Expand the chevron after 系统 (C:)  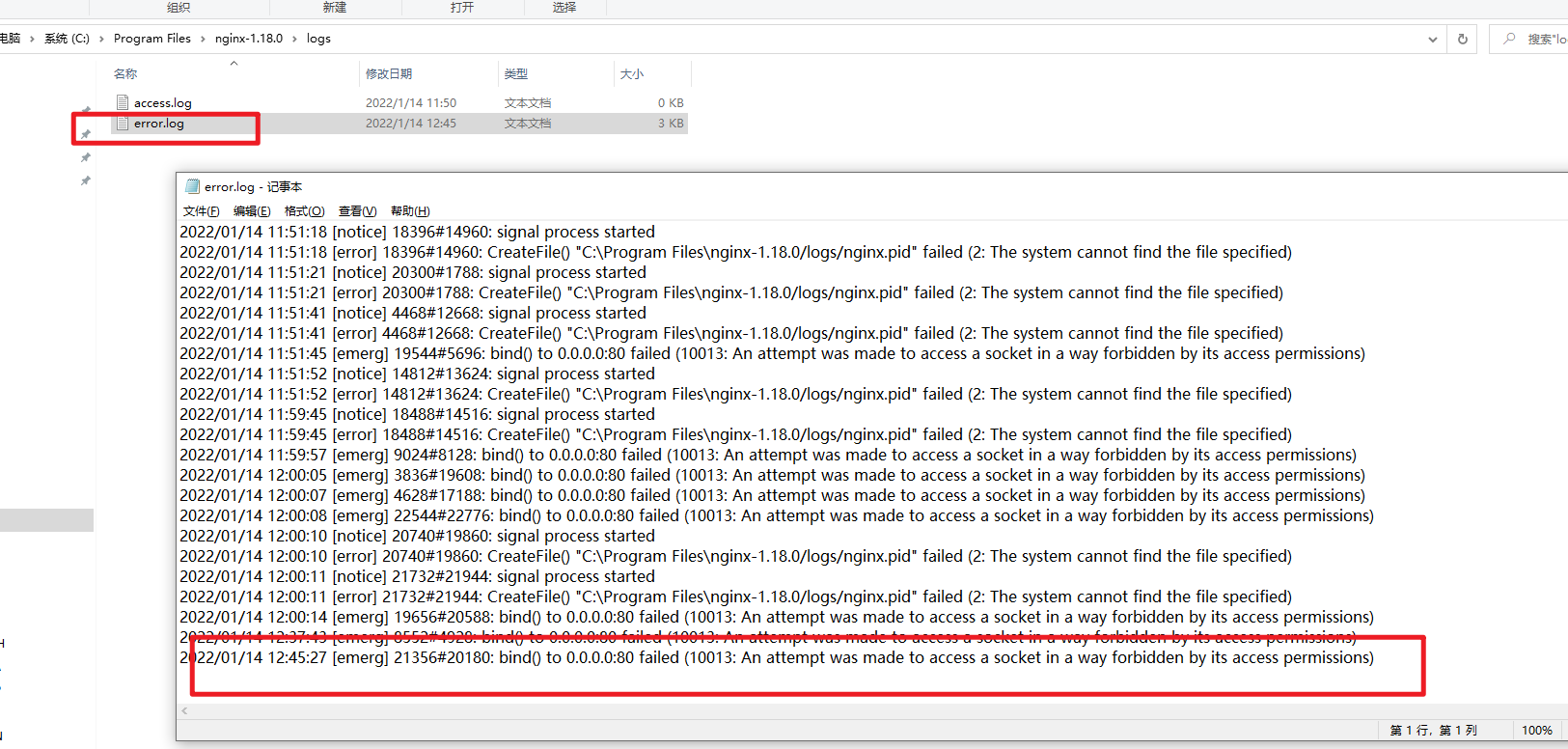[x=101, y=39]
